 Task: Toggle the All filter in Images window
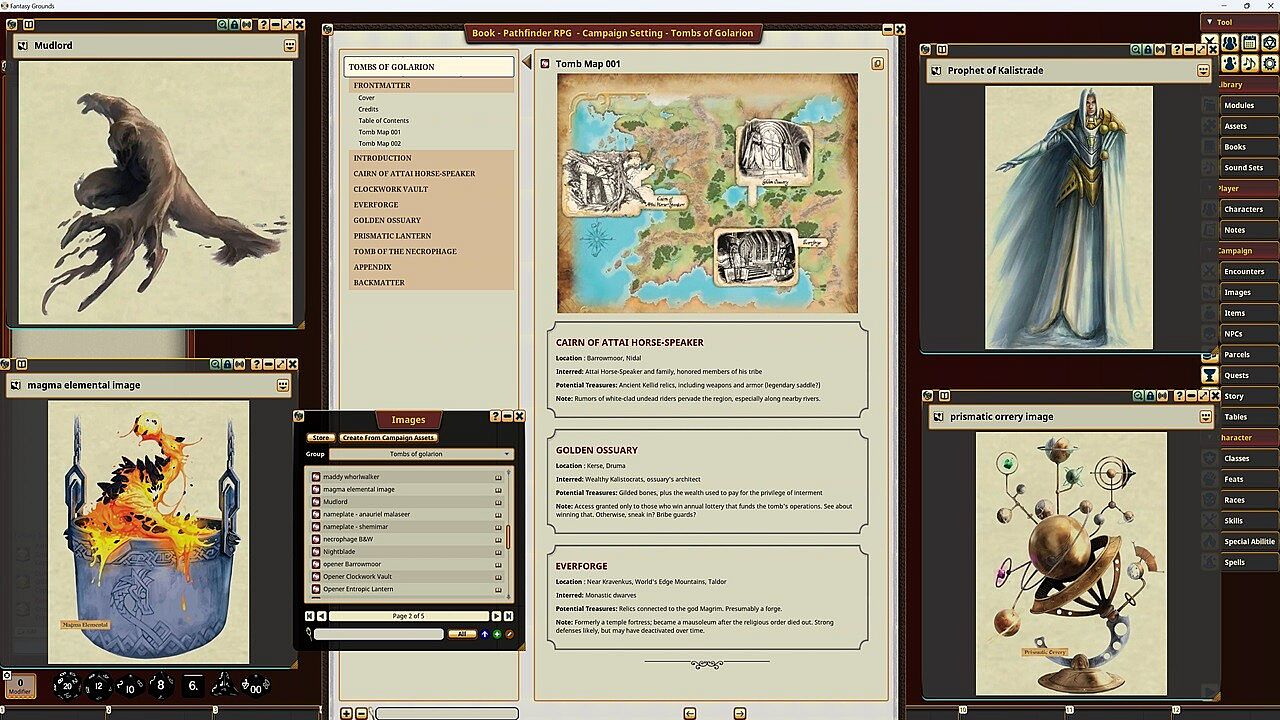click(461, 634)
